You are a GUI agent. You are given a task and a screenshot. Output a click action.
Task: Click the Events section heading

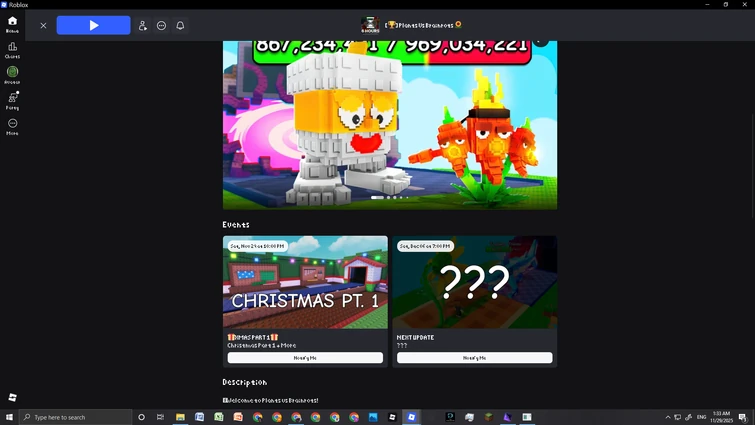[x=236, y=225]
